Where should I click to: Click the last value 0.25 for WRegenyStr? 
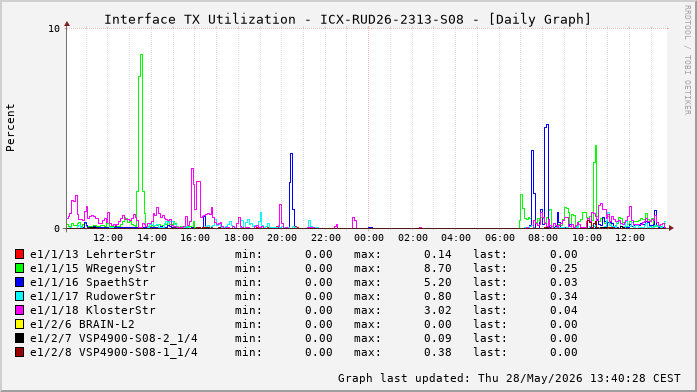coord(564,268)
